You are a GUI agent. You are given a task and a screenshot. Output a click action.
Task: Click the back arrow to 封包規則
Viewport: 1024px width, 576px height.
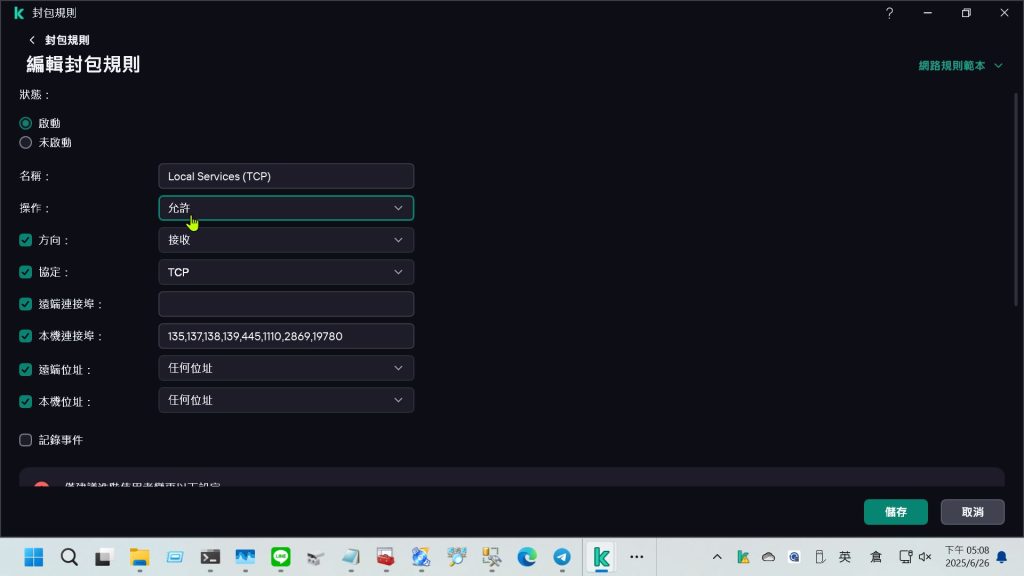click(x=33, y=40)
